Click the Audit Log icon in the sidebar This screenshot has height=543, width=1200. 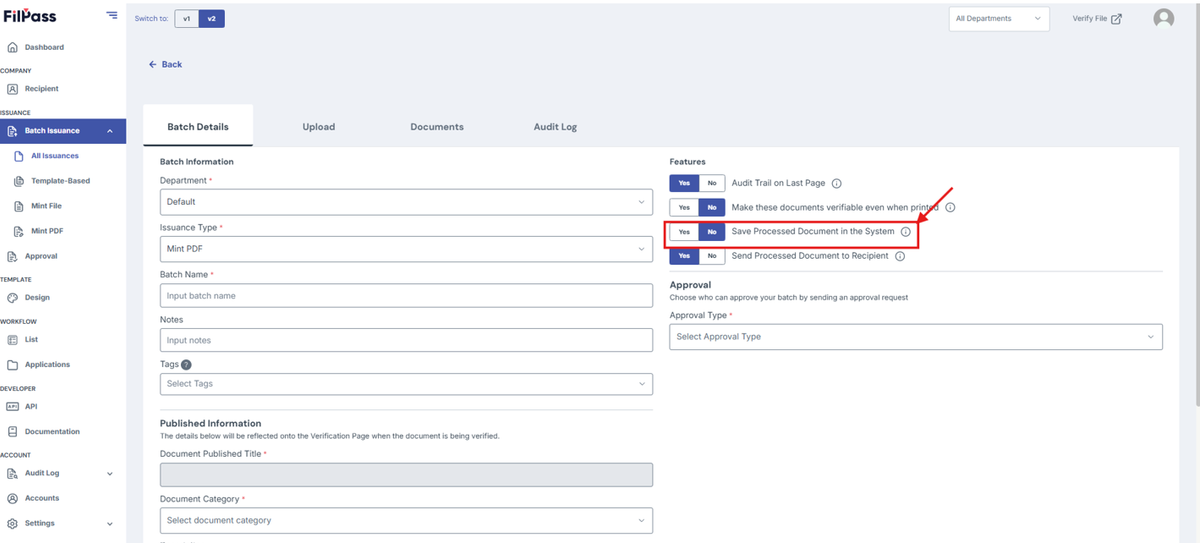click(x=12, y=473)
